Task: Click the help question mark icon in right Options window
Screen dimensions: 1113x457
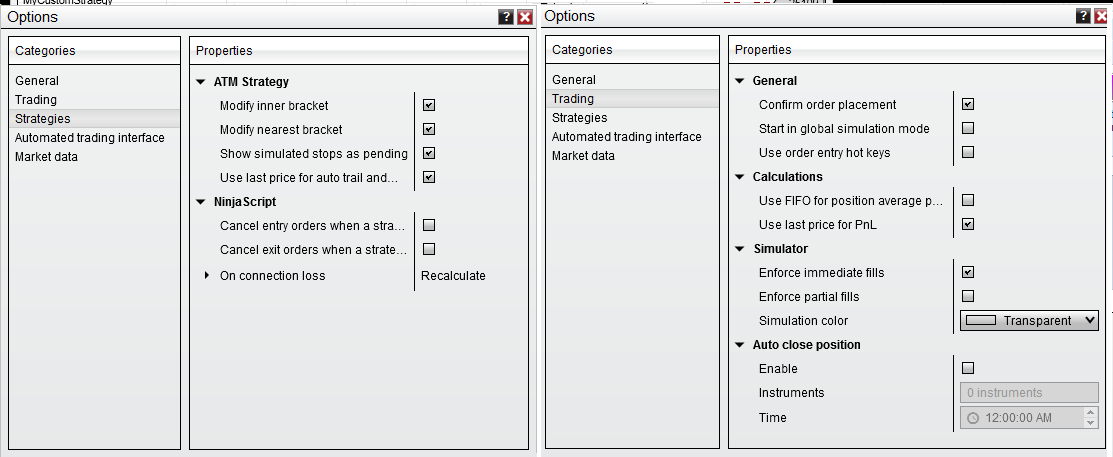Action: (1084, 16)
